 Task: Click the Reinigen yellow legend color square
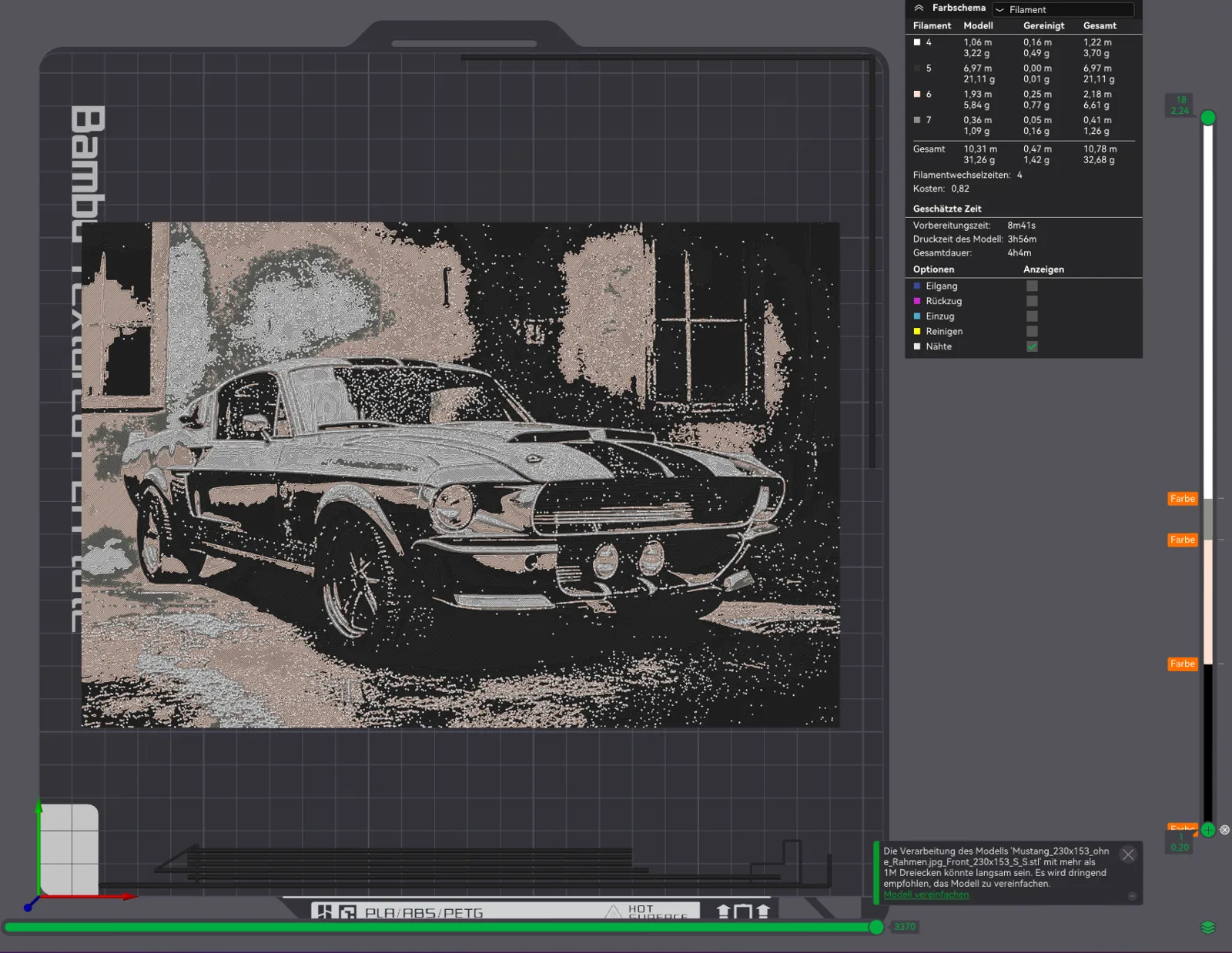coord(917,331)
